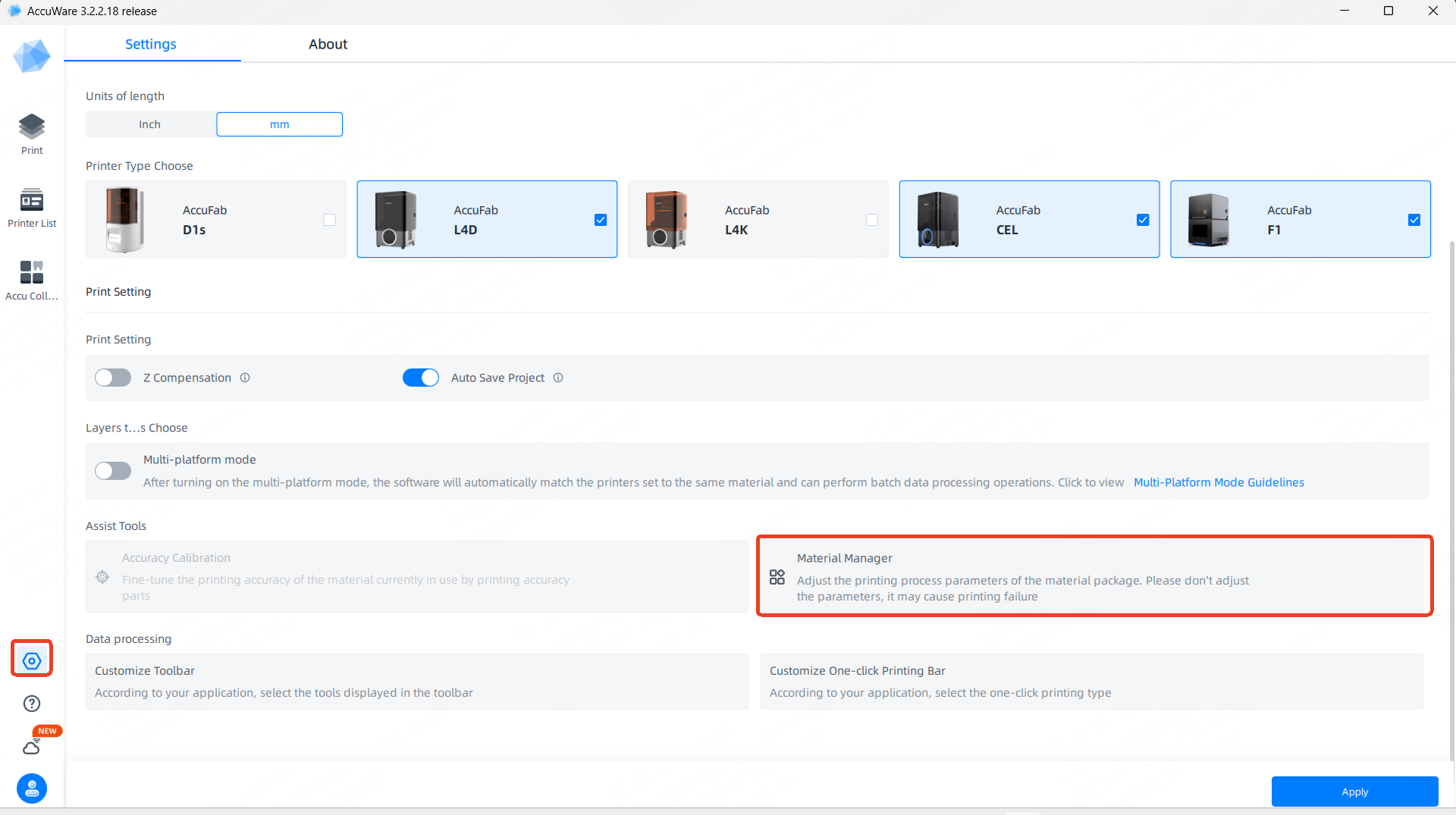Open the user account avatar icon
This screenshot has width=1456, height=815.
tap(32, 788)
